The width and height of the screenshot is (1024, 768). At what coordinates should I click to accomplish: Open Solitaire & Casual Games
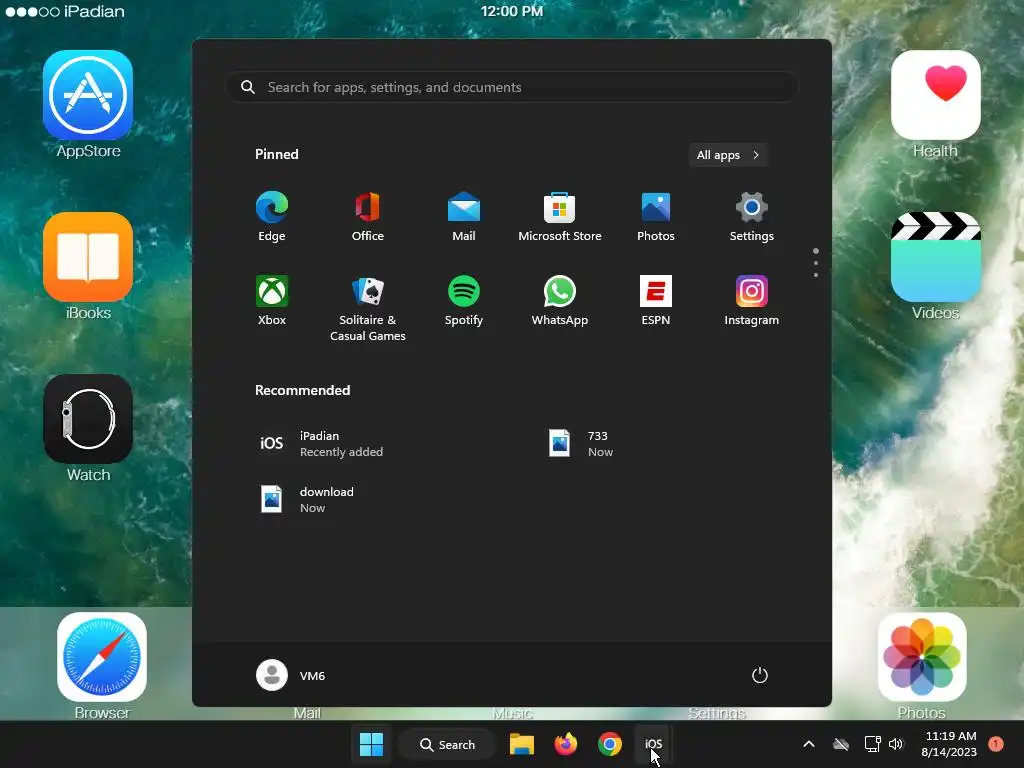[368, 308]
